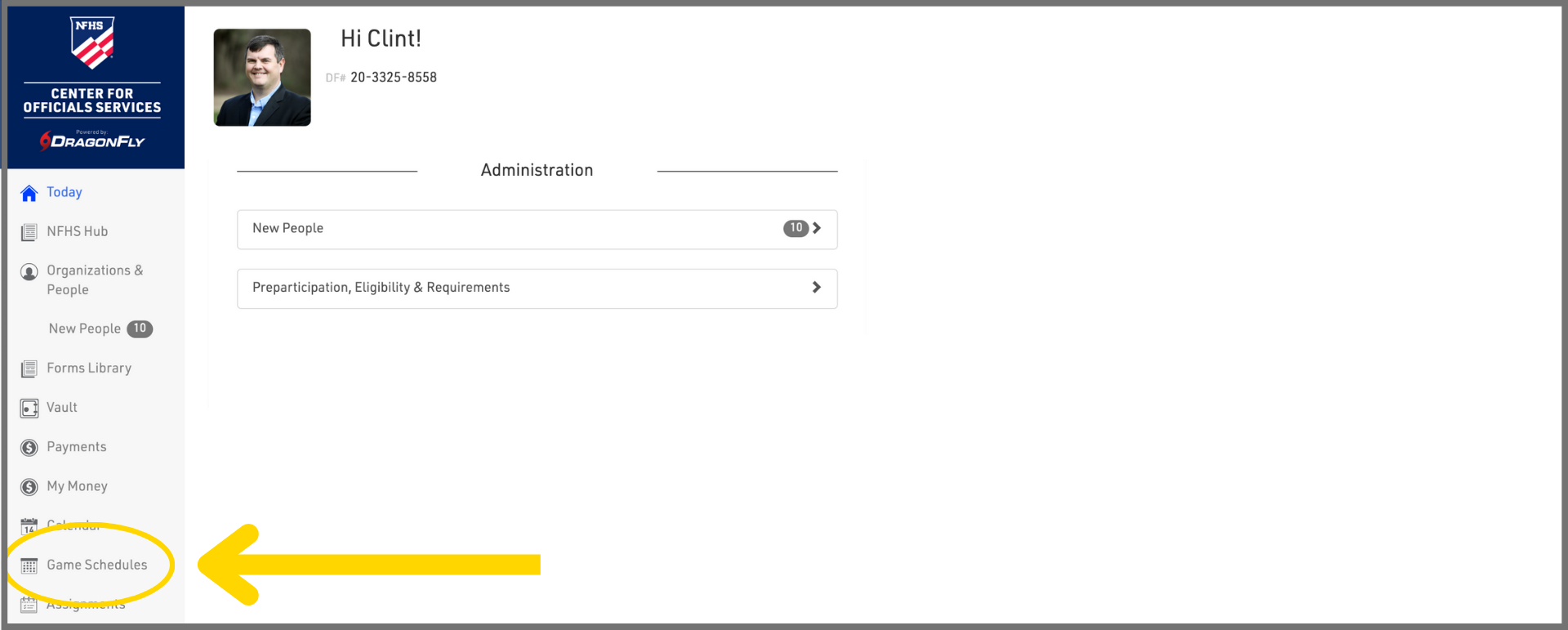Viewport: 1568px width, 630px height.
Task: Click the Today home icon
Action: coord(29,194)
